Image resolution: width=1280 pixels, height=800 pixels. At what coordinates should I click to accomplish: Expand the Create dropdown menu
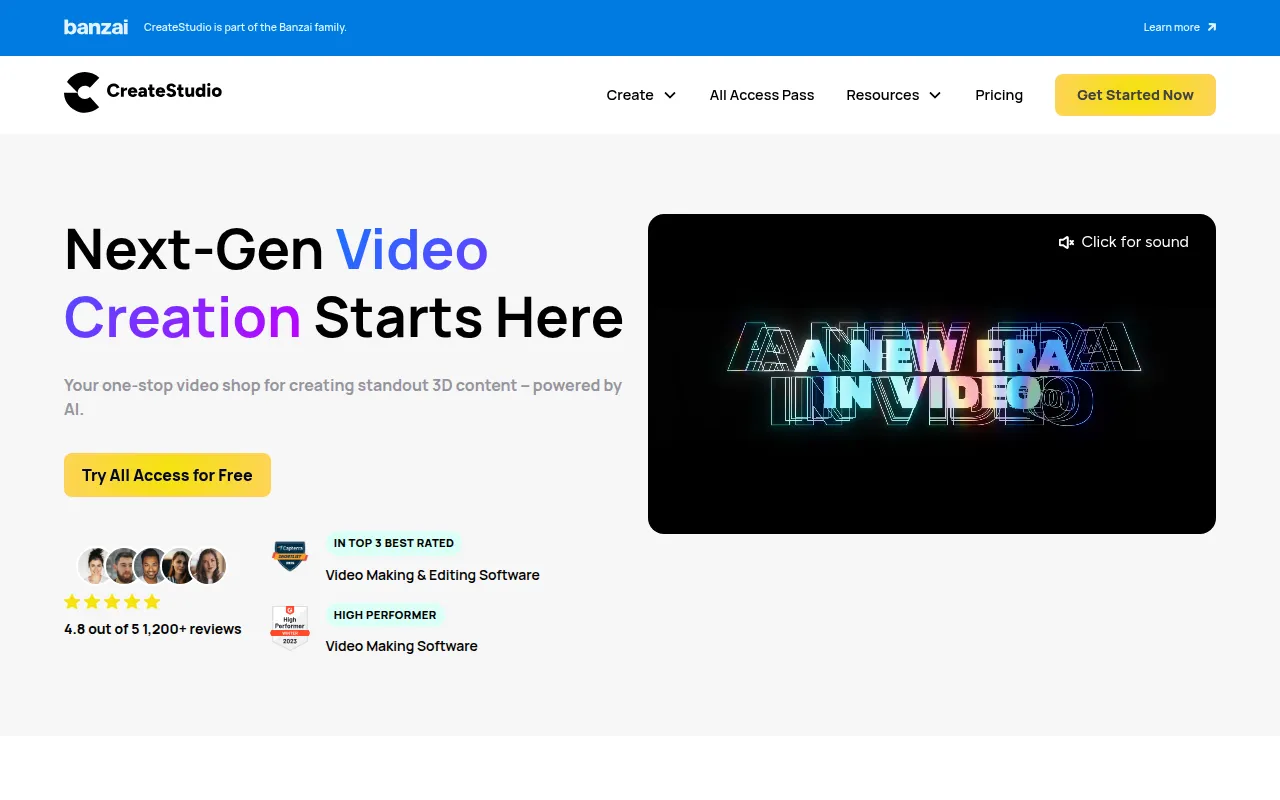coord(641,95)
